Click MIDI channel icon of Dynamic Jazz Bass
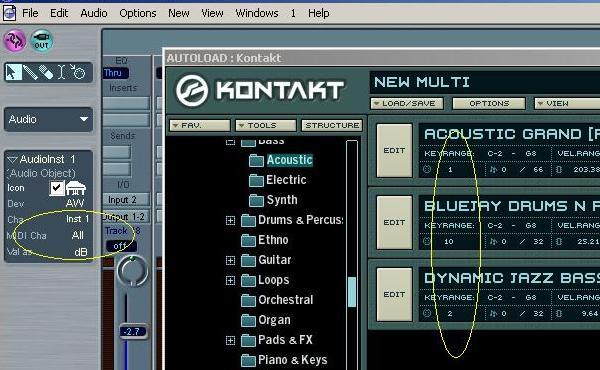600x370 pixels. click(x=427, y=313)
